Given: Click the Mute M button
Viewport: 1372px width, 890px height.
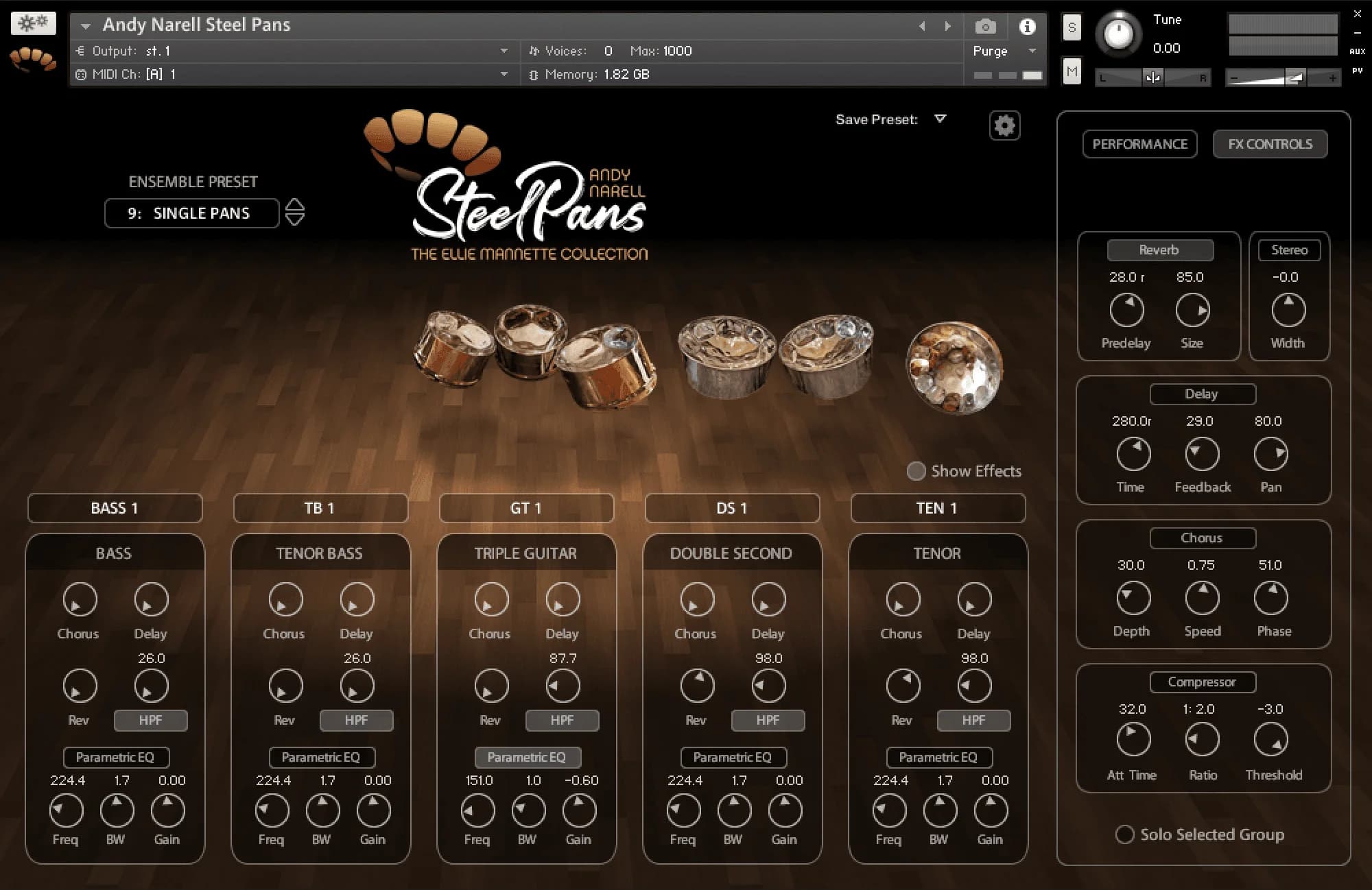Looking at the screenshot, I should (1072, 71).
